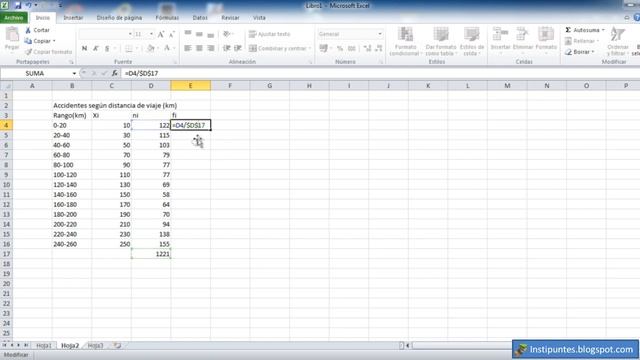
Task: Switch to Diseño de página tab
Action: (x=119, y=18)
